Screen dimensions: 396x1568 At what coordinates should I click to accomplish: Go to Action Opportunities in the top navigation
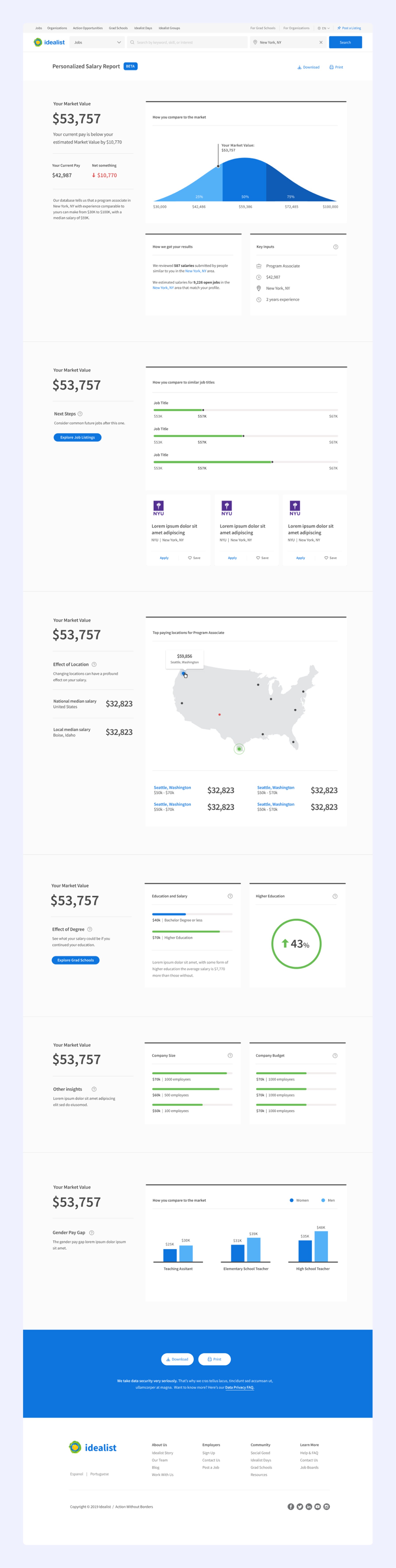point(88,28)
